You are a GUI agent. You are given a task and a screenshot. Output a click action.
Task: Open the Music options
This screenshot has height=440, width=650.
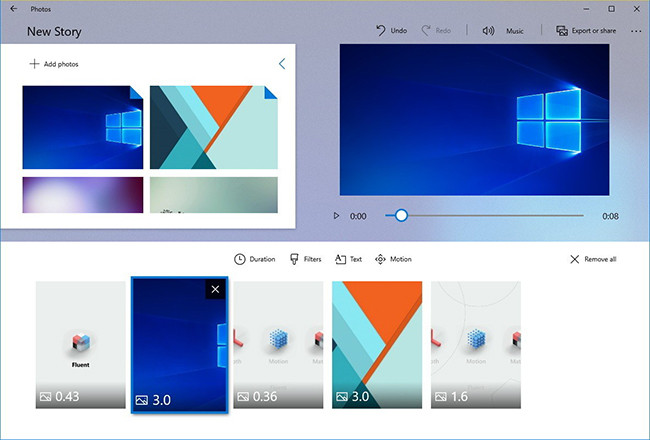(x=503, y=31)
